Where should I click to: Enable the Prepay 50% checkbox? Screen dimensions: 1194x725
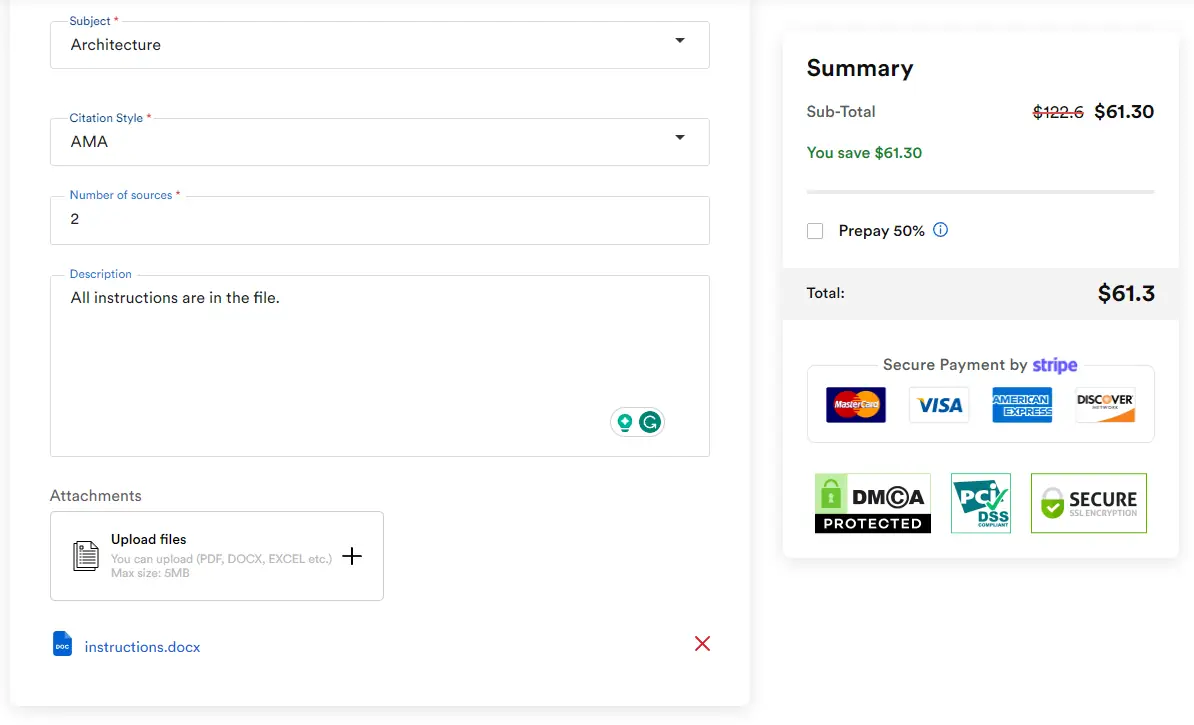tap(815, 231)
